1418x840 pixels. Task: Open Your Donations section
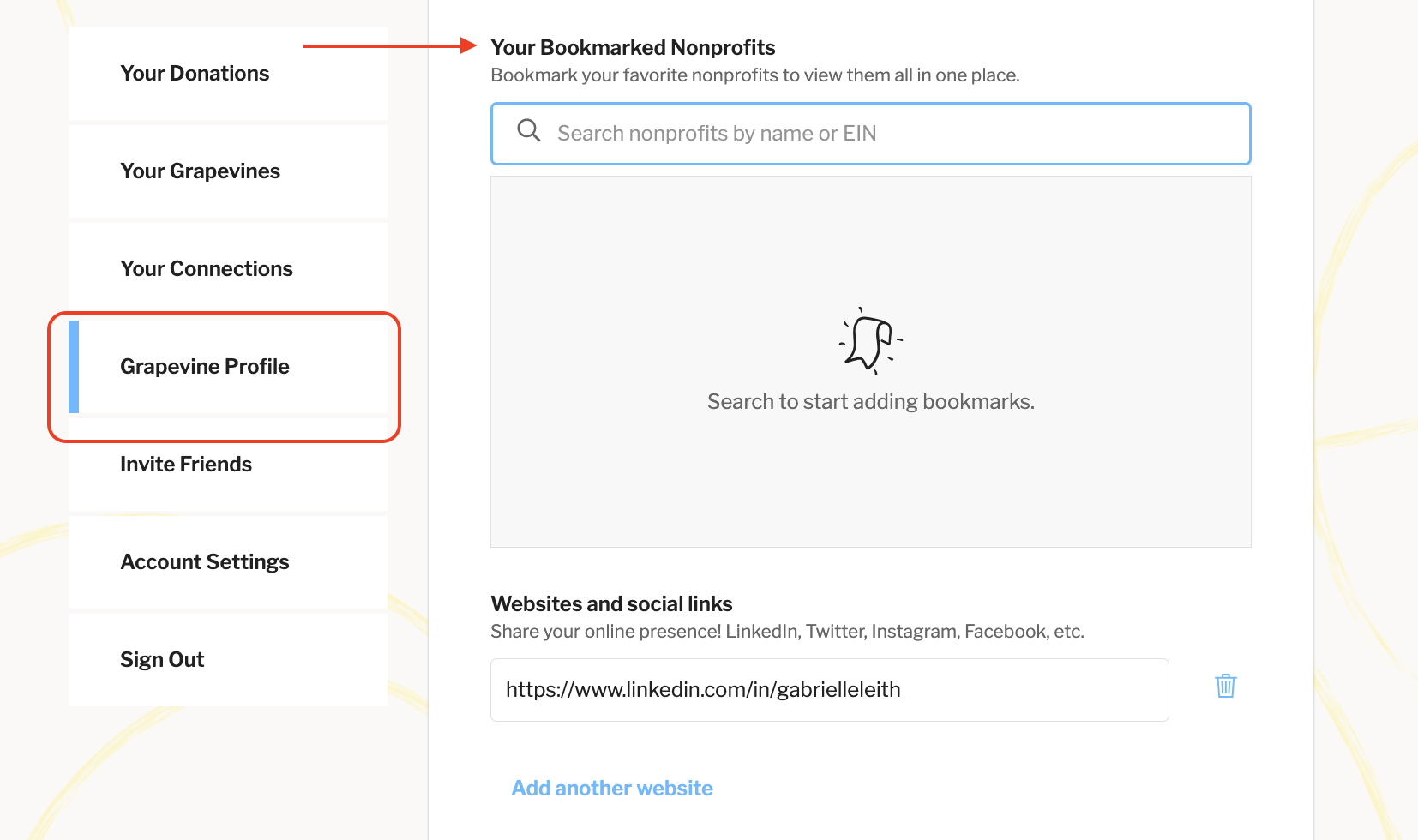195,74
